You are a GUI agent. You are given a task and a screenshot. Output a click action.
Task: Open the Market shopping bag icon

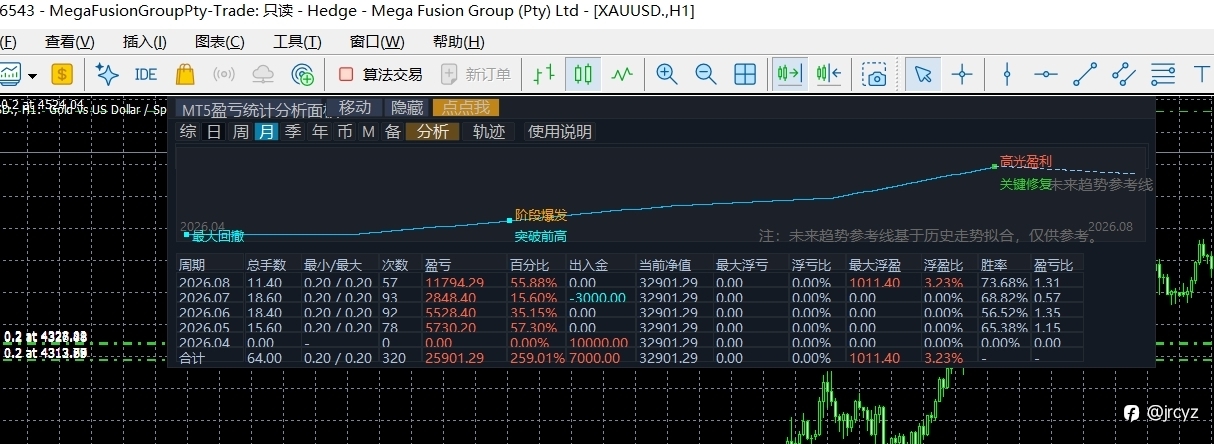coord(185,74)
